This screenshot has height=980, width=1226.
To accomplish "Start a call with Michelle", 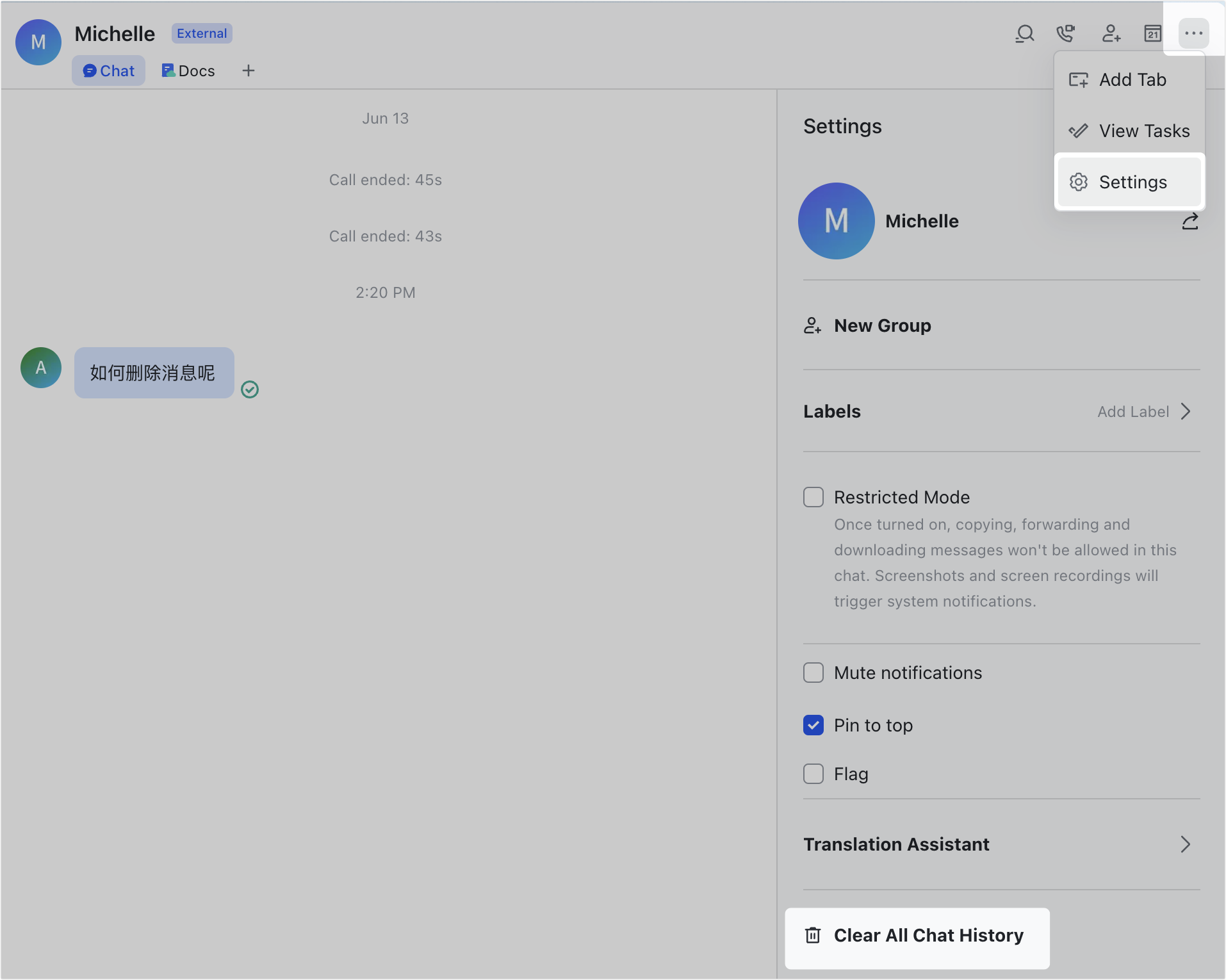I will (x=1067, y=34).
